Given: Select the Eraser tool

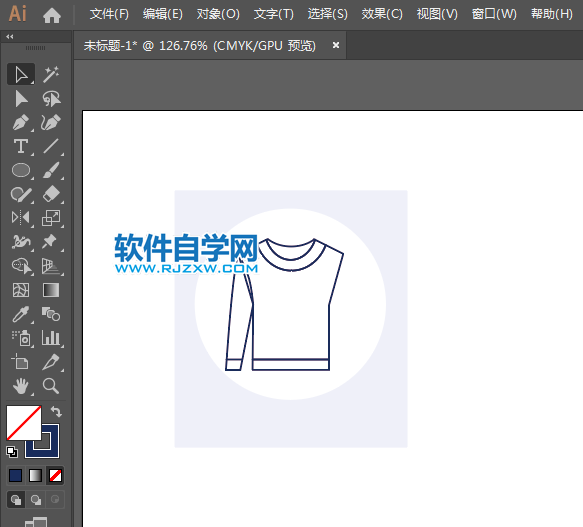Looking at the screenshot, I should [51, 194].
